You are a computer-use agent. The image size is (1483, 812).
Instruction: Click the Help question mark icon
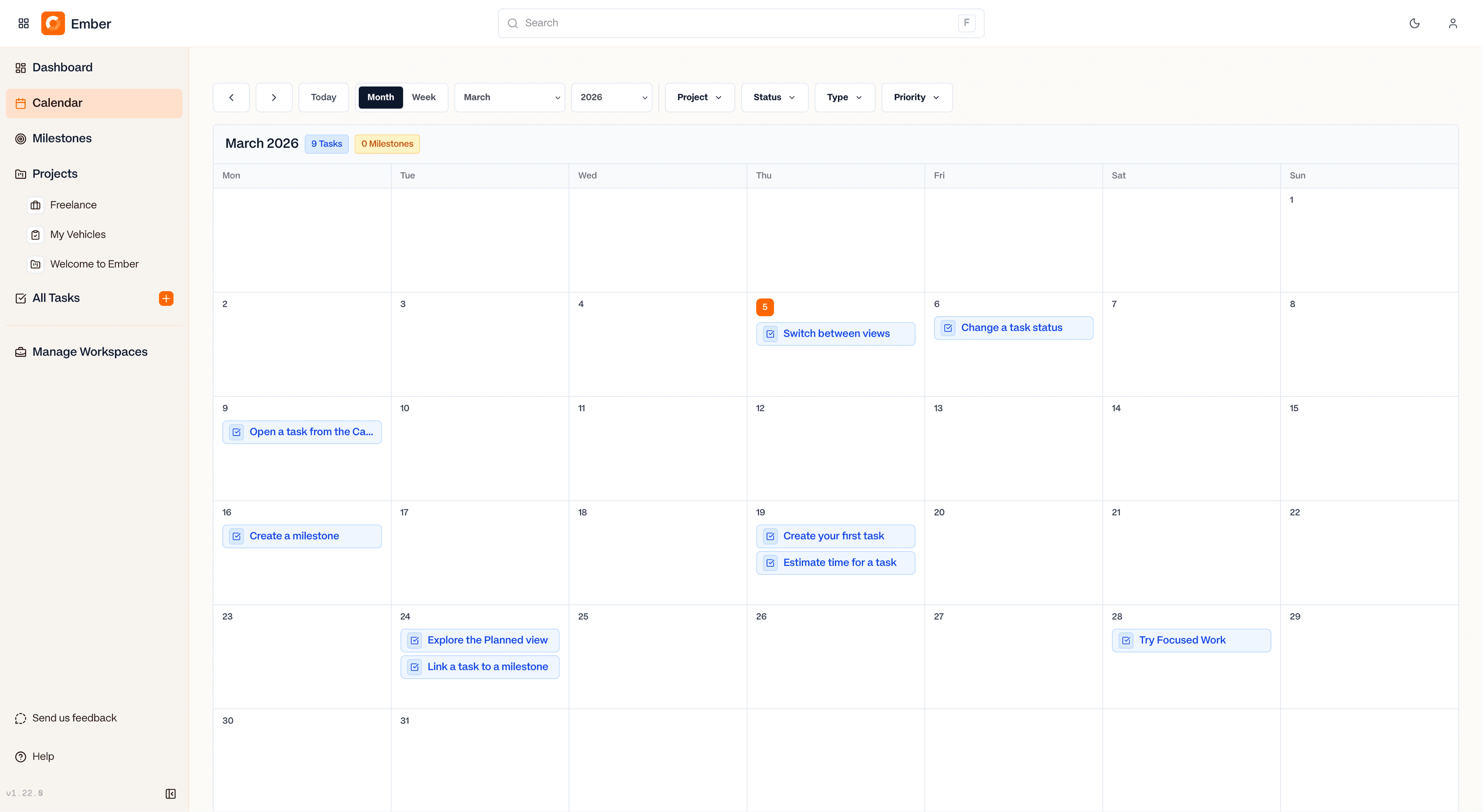[x=21, y=756]
